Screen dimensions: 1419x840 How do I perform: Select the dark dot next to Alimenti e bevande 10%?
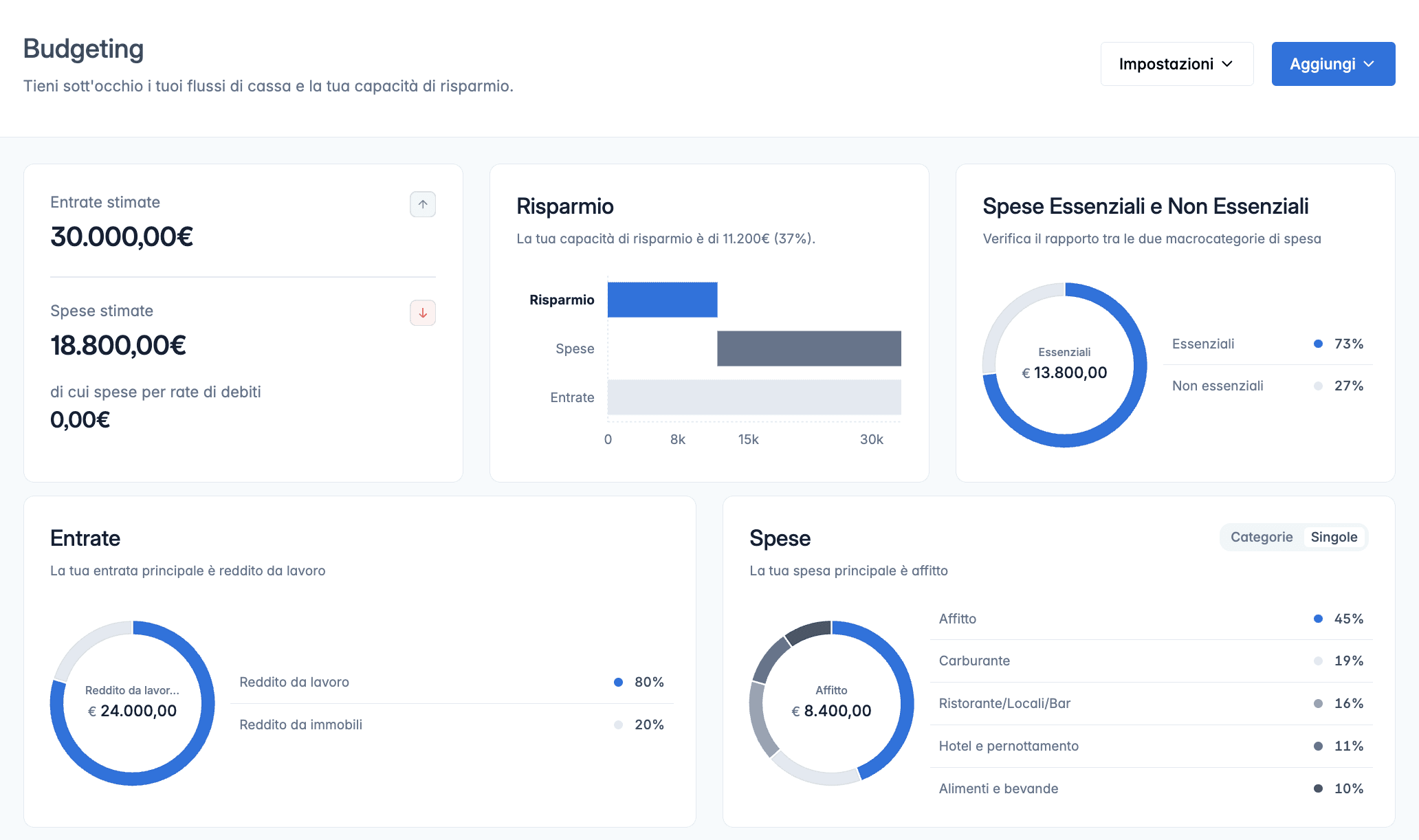coord(1318,788)
